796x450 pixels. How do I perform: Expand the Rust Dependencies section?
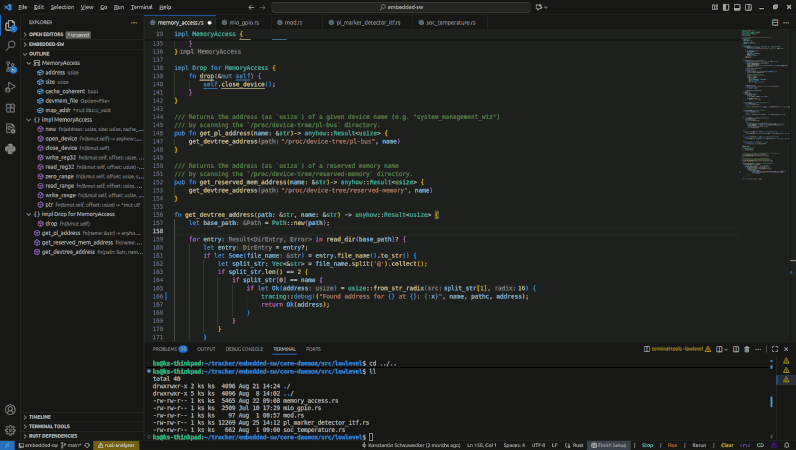(52, 436)
